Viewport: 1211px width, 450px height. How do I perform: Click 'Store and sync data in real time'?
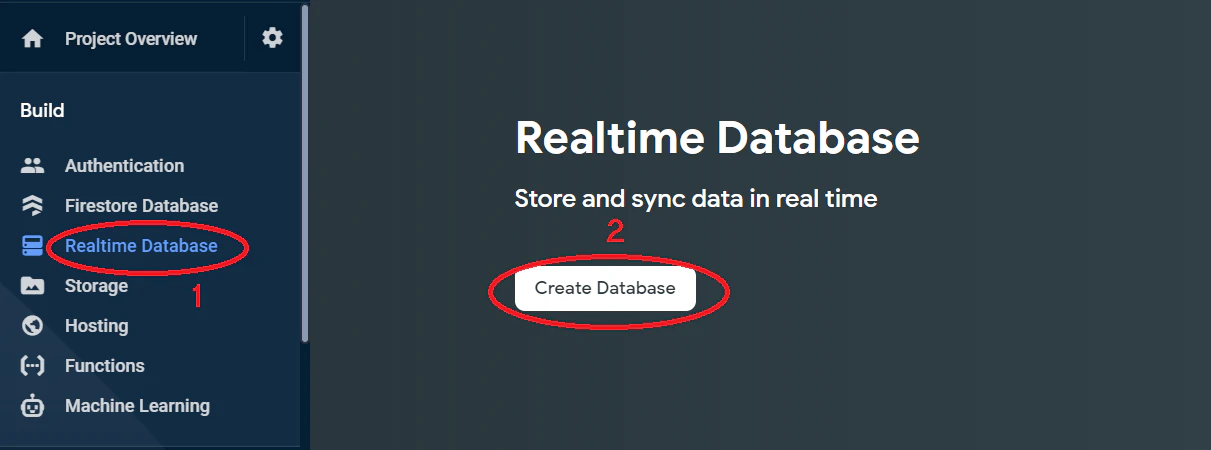pyautogui.click(x=696, y=199)
